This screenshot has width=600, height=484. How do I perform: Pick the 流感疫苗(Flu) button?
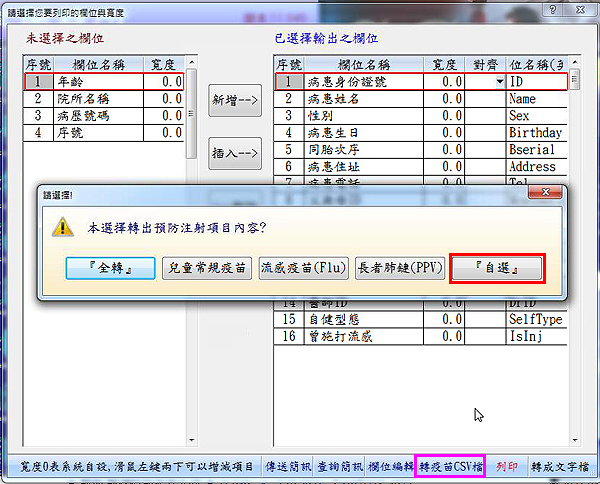click(302, 268)
